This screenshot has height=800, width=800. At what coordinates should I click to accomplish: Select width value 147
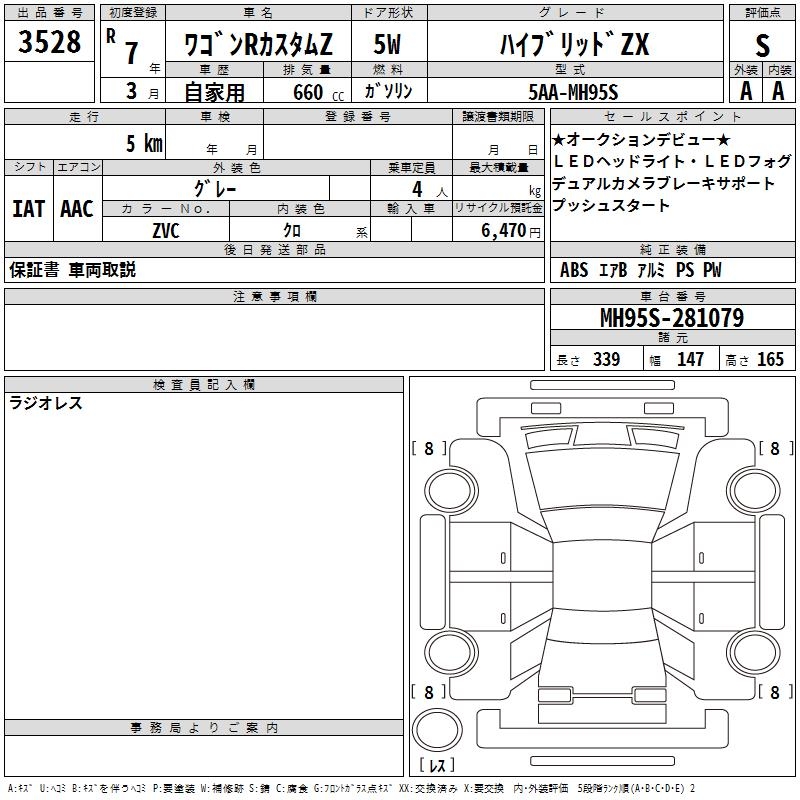tap(690, 359)
